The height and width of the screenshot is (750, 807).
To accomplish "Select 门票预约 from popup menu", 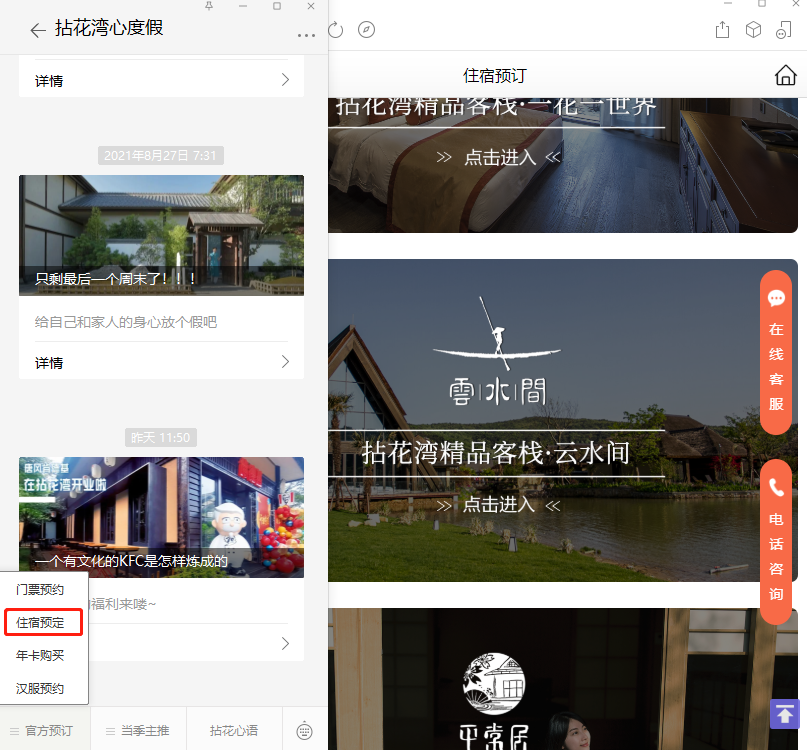I will pyautogui.click(x=40, y=590).
